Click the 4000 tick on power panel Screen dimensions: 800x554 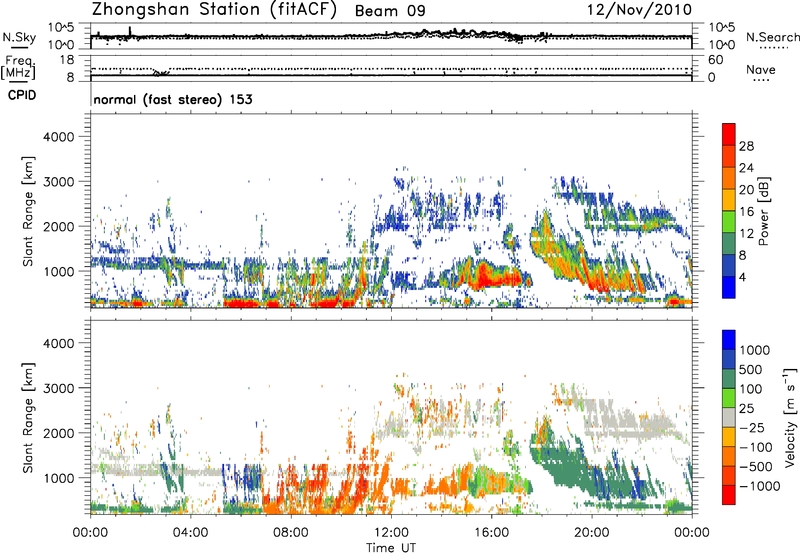tap(58, 137)
